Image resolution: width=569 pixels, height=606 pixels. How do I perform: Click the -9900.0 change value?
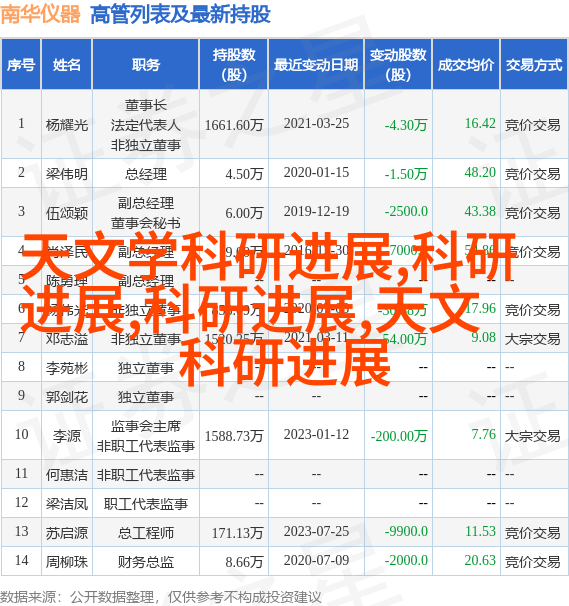point(406,531)
